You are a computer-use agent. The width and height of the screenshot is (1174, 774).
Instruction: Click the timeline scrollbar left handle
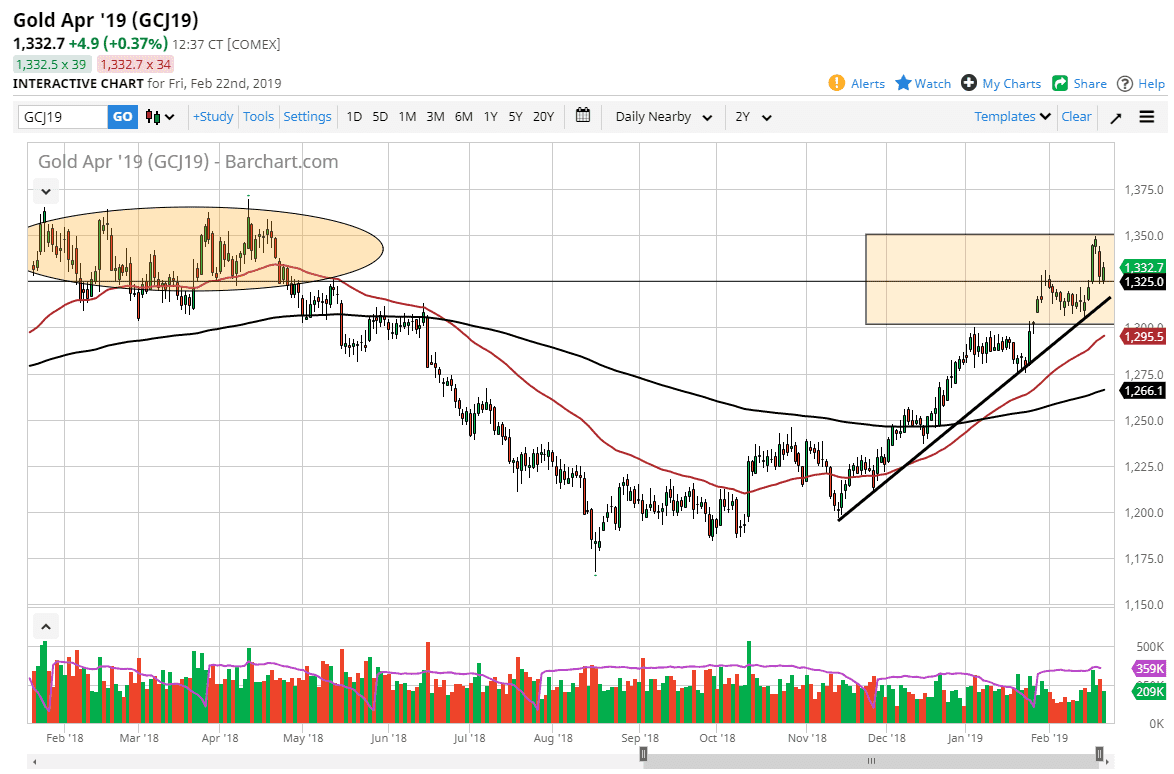coord(643,754)
